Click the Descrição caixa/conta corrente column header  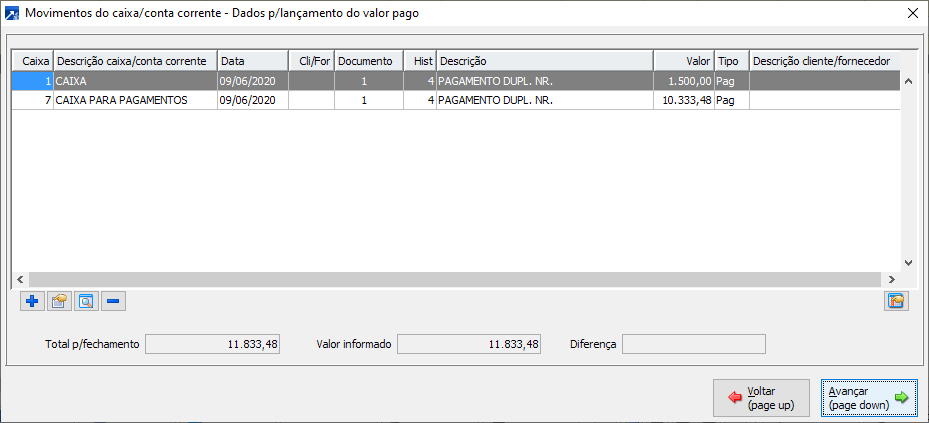point(135,61)
